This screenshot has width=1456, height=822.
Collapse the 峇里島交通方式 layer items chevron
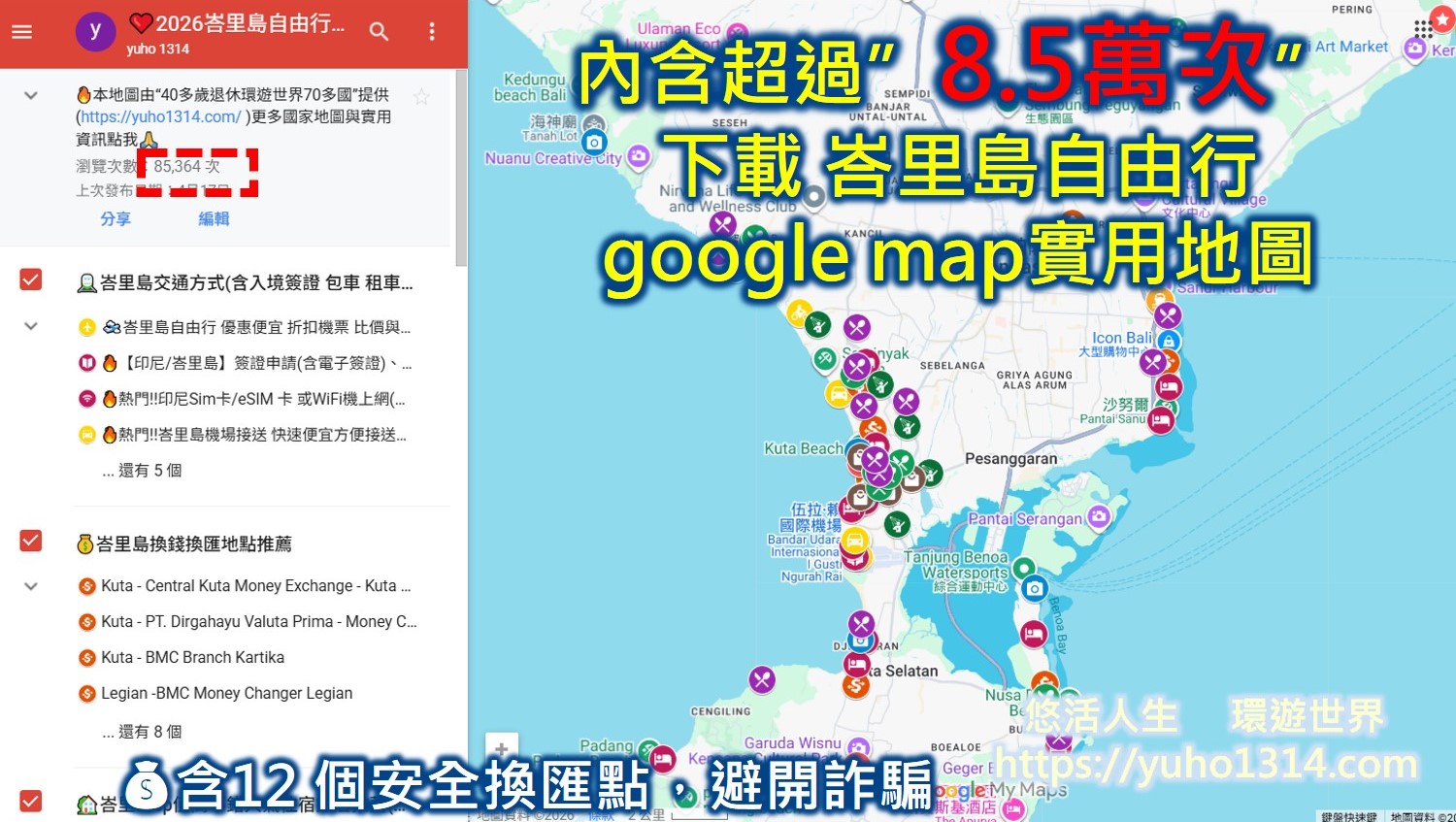(31, 327)
